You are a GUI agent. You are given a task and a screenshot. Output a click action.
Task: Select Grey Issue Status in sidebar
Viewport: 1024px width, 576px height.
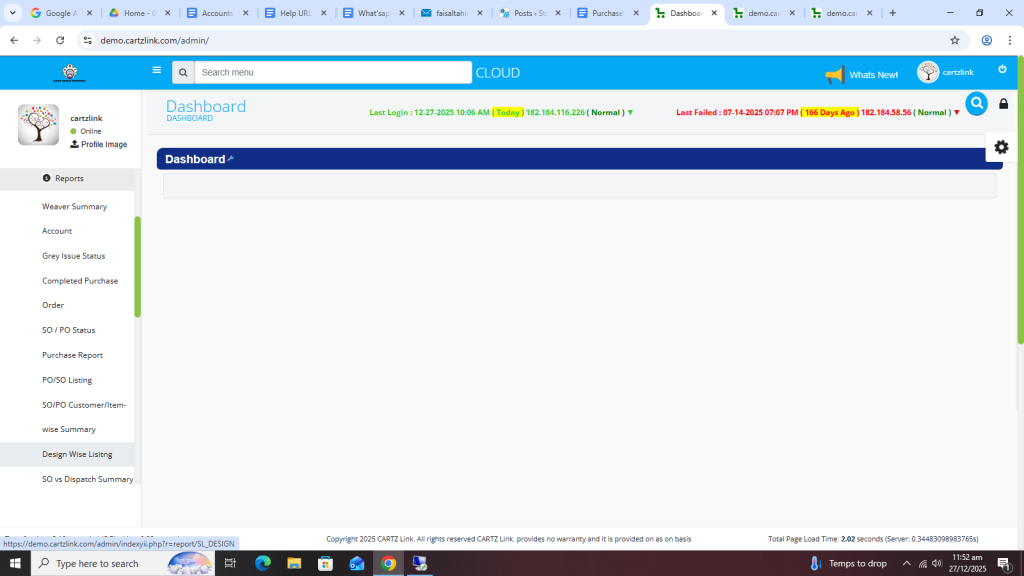[x=73, y=256]
